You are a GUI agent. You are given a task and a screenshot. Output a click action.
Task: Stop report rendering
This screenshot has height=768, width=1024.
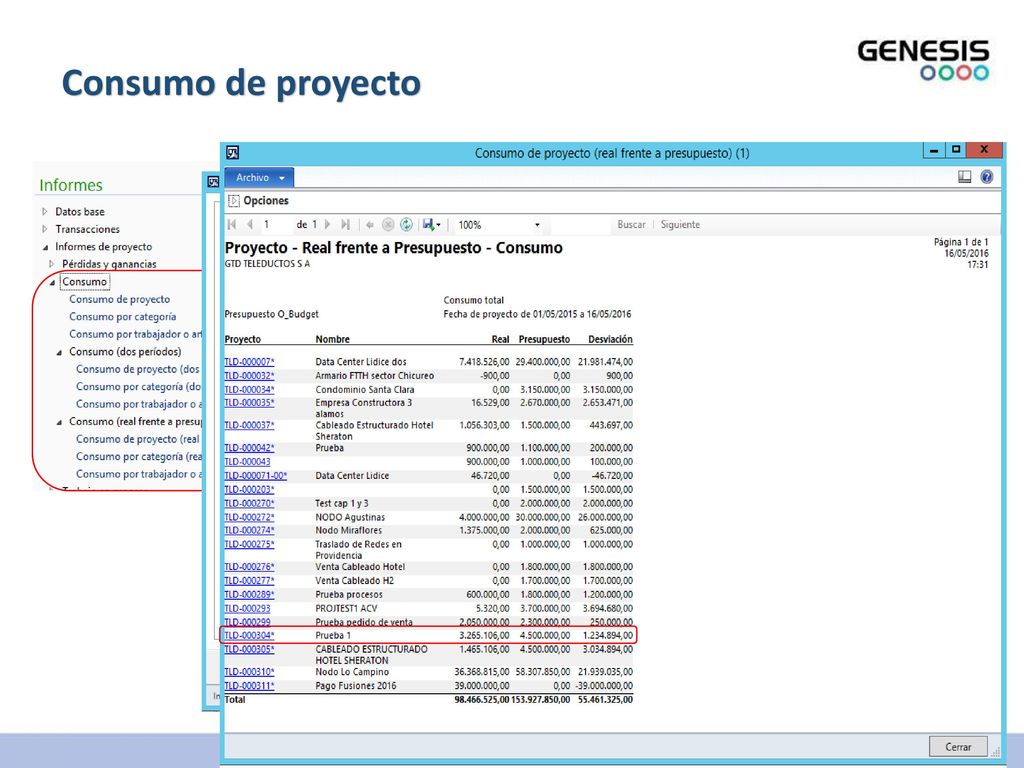[x=388, y=225]
